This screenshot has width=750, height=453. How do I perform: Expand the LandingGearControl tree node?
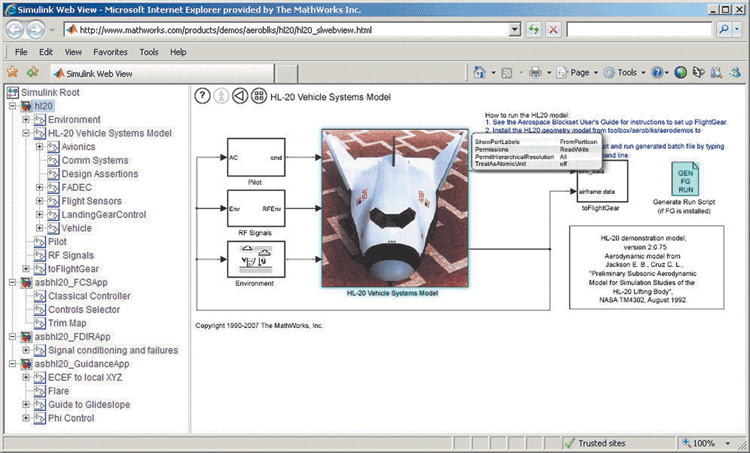[x=40, y=215]
